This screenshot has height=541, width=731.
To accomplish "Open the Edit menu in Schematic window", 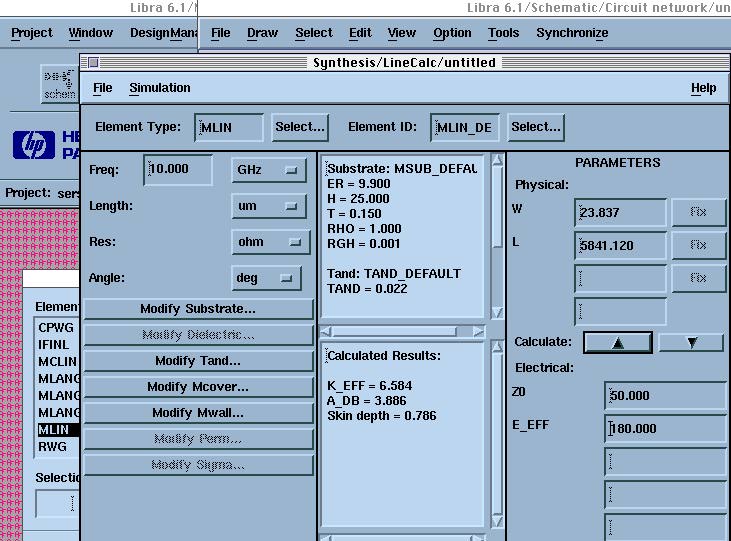I will [x=360, y=33].
